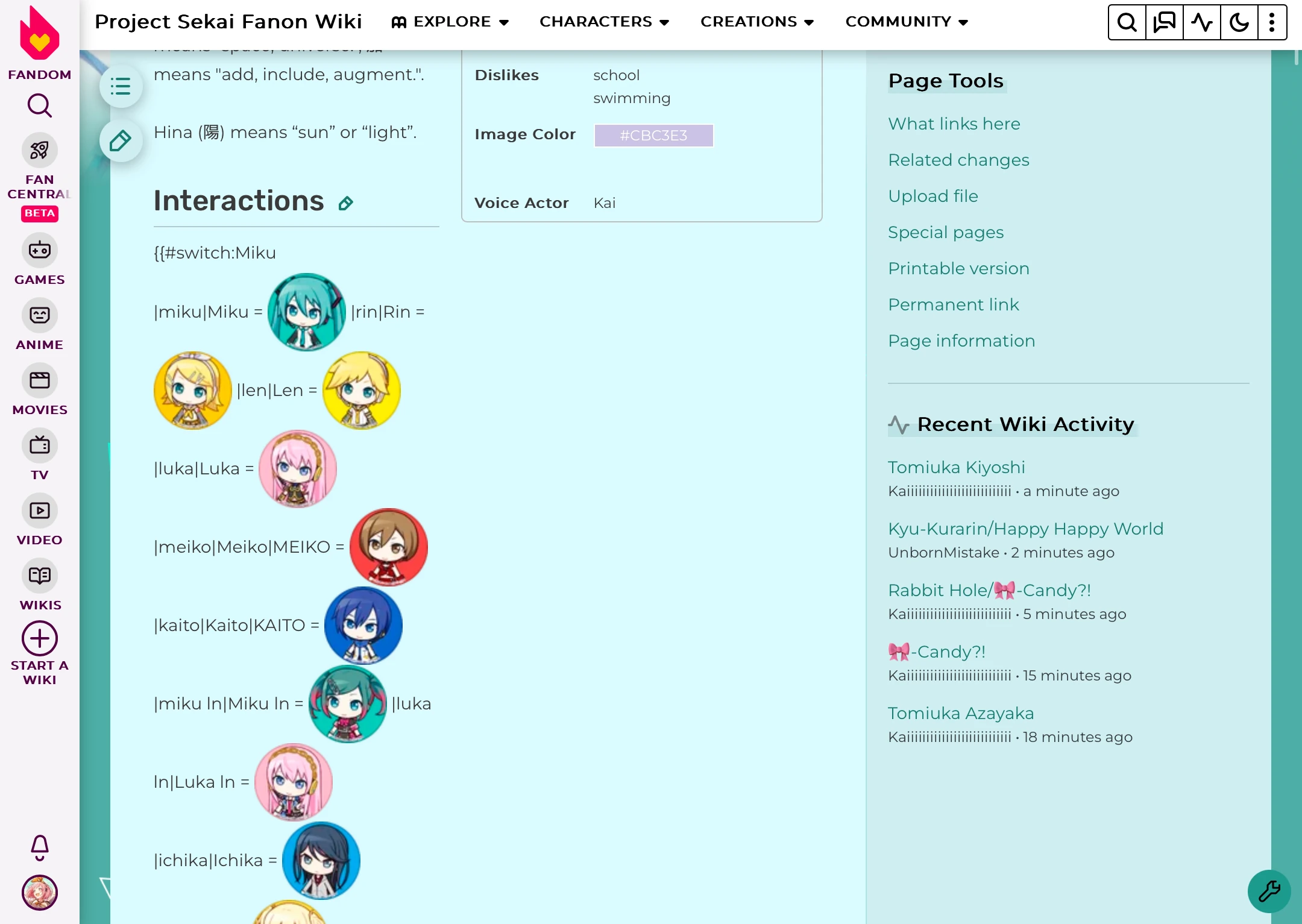Open the recent activity pulse icon
This screenshot has width=1302, height=924.
[1201, 22]
